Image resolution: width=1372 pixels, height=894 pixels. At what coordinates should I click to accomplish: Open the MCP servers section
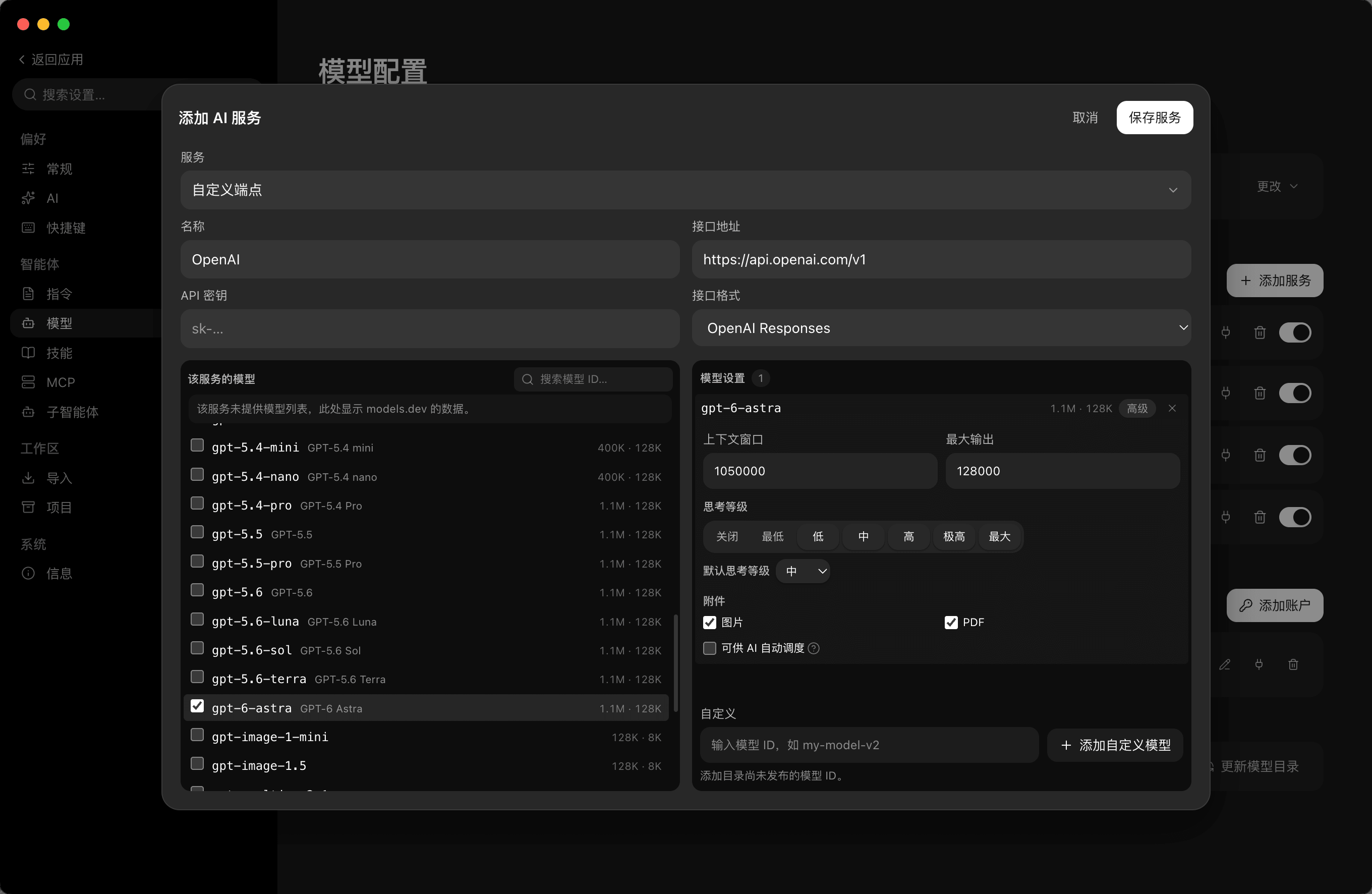tap(48, 382)
